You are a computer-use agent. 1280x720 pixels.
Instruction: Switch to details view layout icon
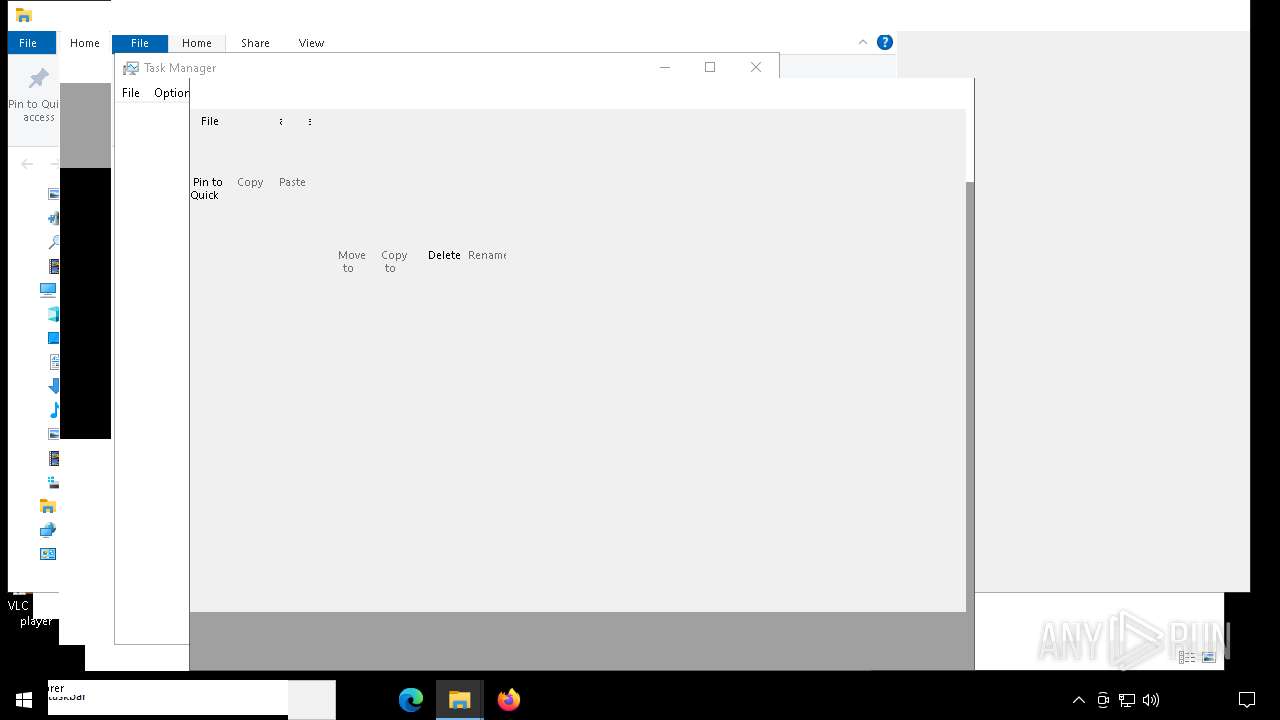(1187, 657)
